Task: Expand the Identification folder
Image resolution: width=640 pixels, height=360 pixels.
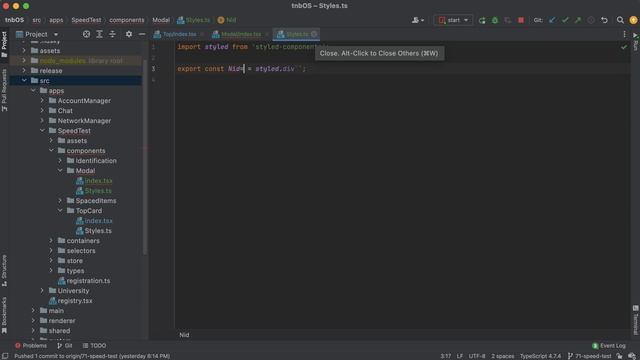Action: pos(60,160)
